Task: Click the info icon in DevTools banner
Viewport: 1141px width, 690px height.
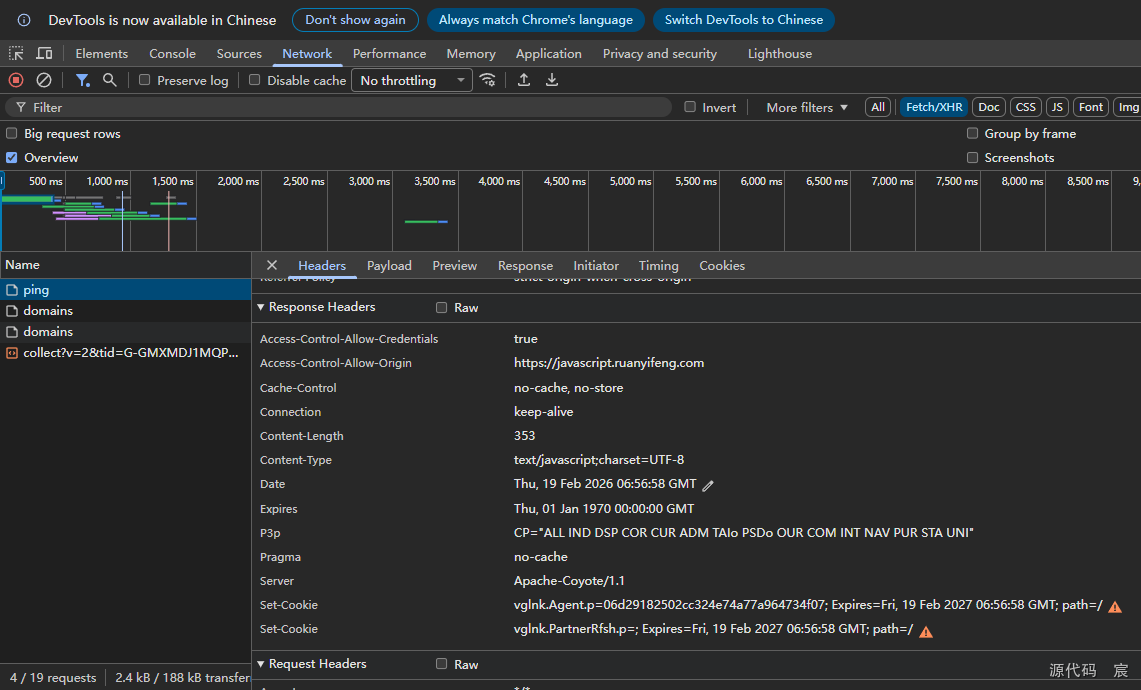Action: tap(24, 20)
